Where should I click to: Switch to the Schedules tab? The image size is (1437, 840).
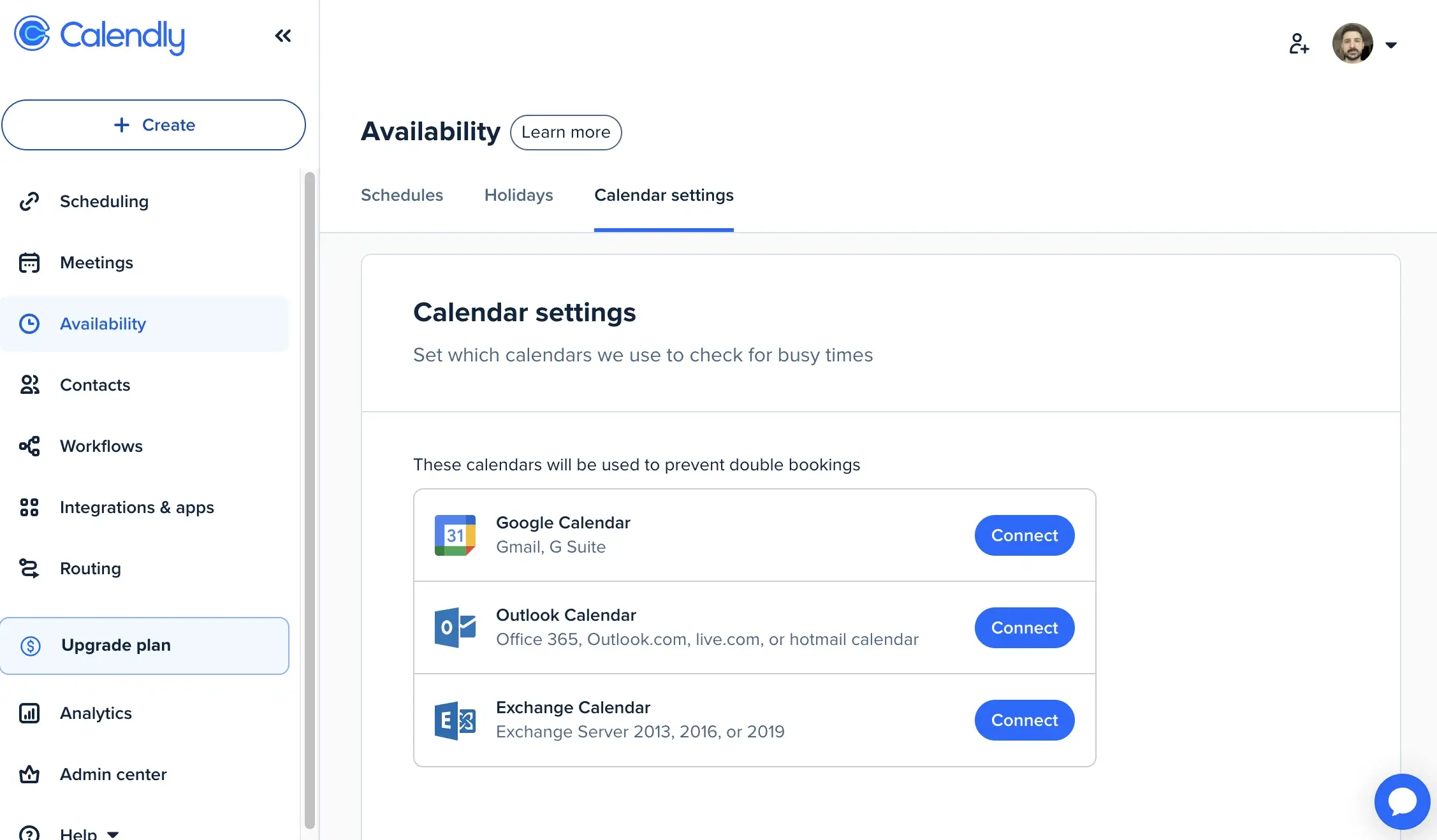402,195
